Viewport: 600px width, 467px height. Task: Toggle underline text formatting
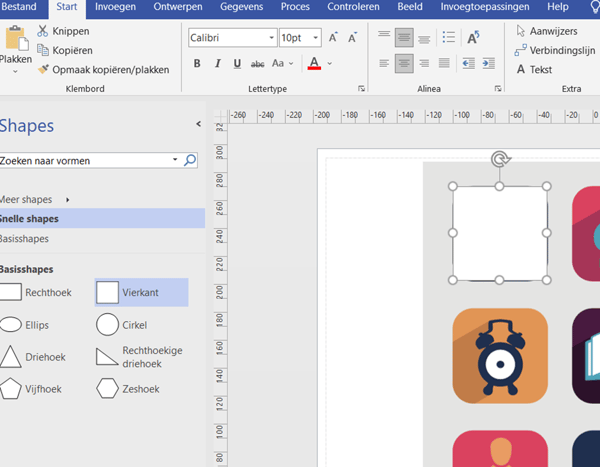[237, 64]
